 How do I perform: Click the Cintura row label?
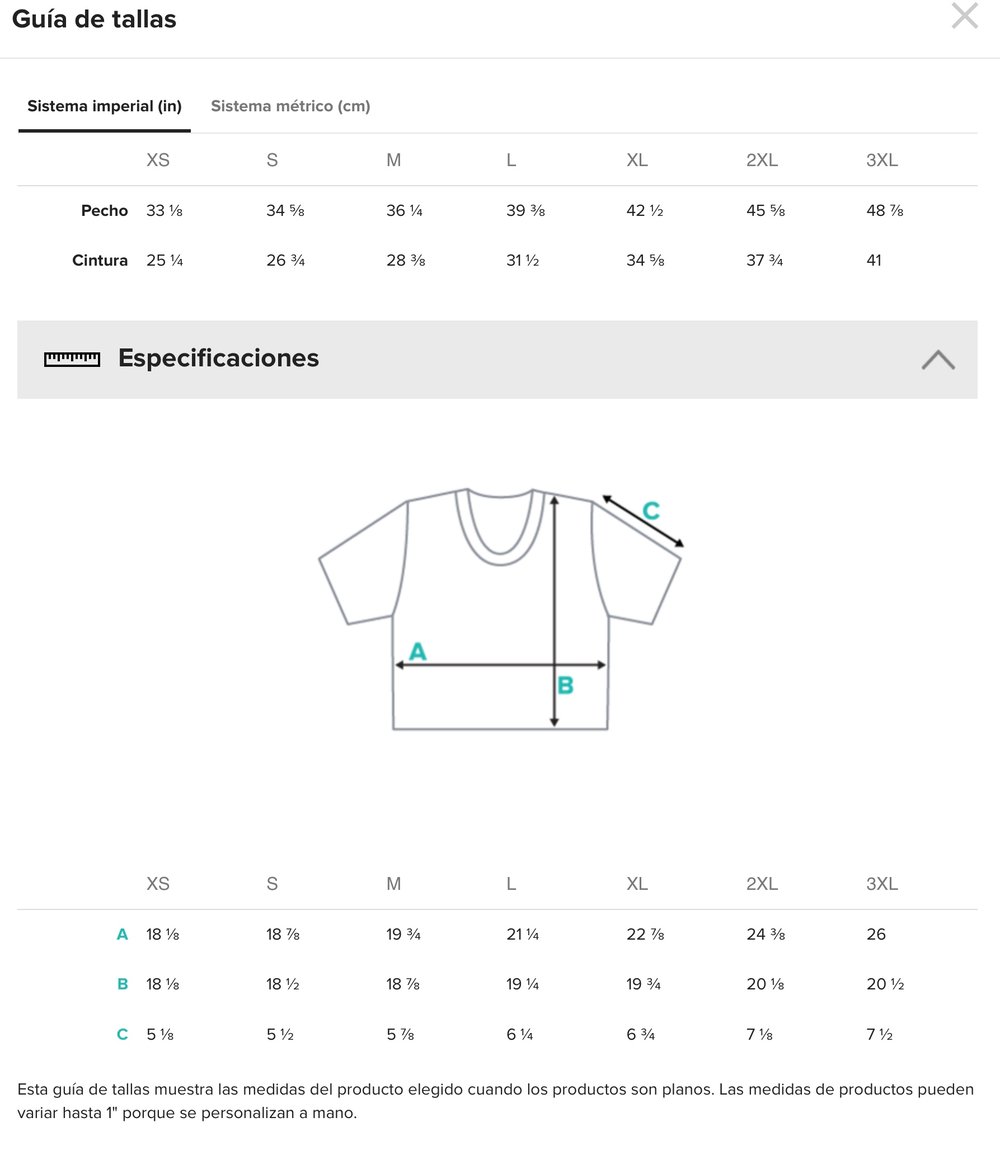(x=100, y=261)
